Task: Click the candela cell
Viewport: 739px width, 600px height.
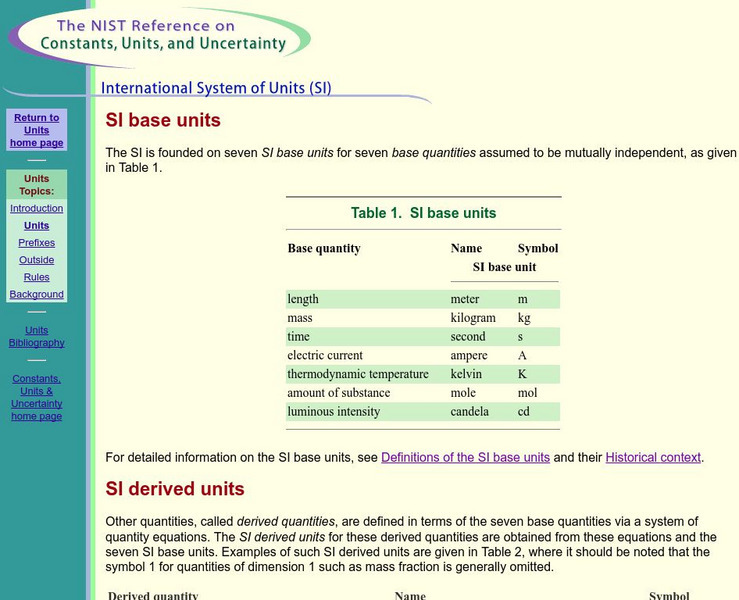Action: [469, 411]
